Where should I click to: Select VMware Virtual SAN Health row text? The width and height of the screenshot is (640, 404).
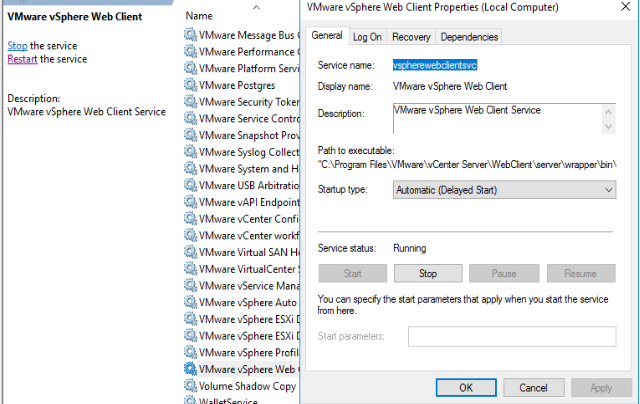(x=249, y=253)
